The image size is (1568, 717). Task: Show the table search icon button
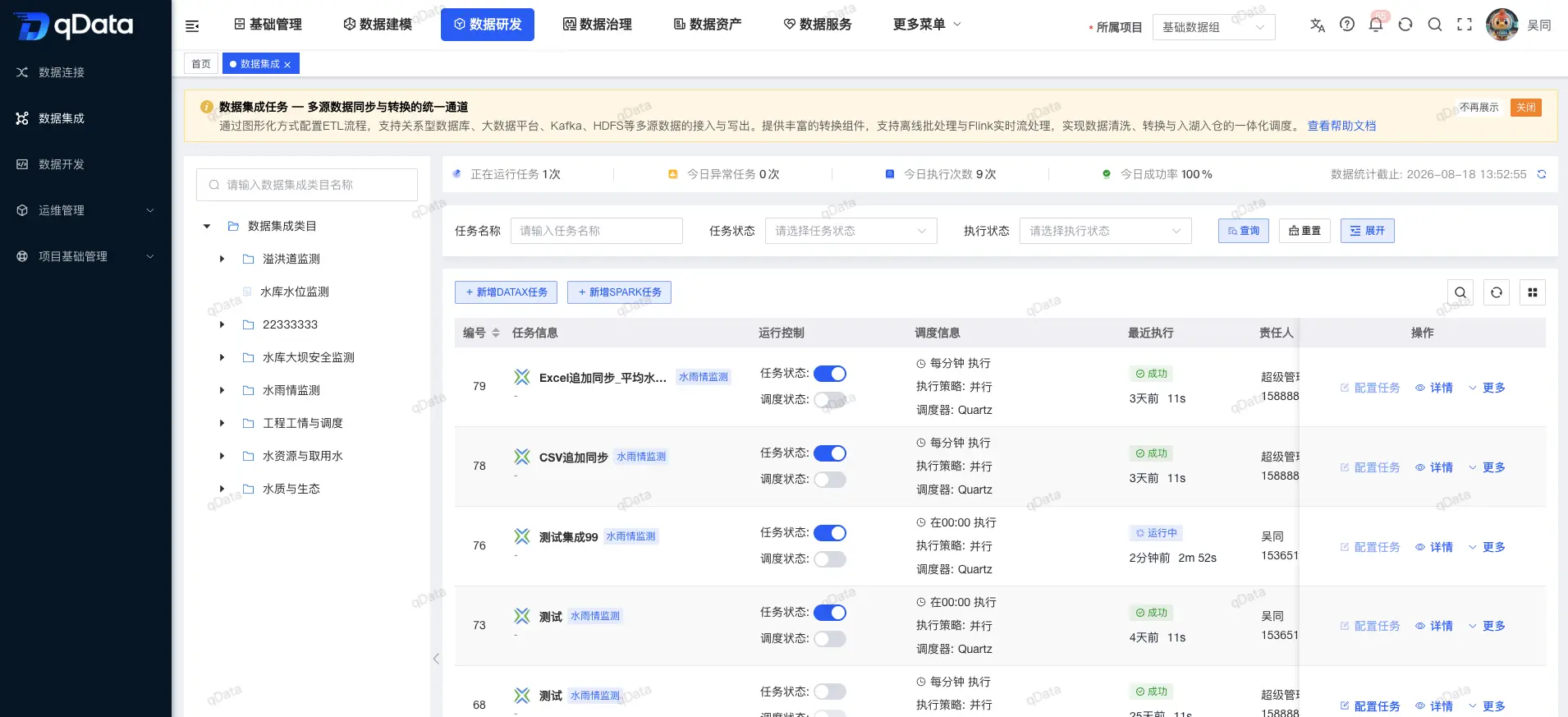coord(1460,292)
